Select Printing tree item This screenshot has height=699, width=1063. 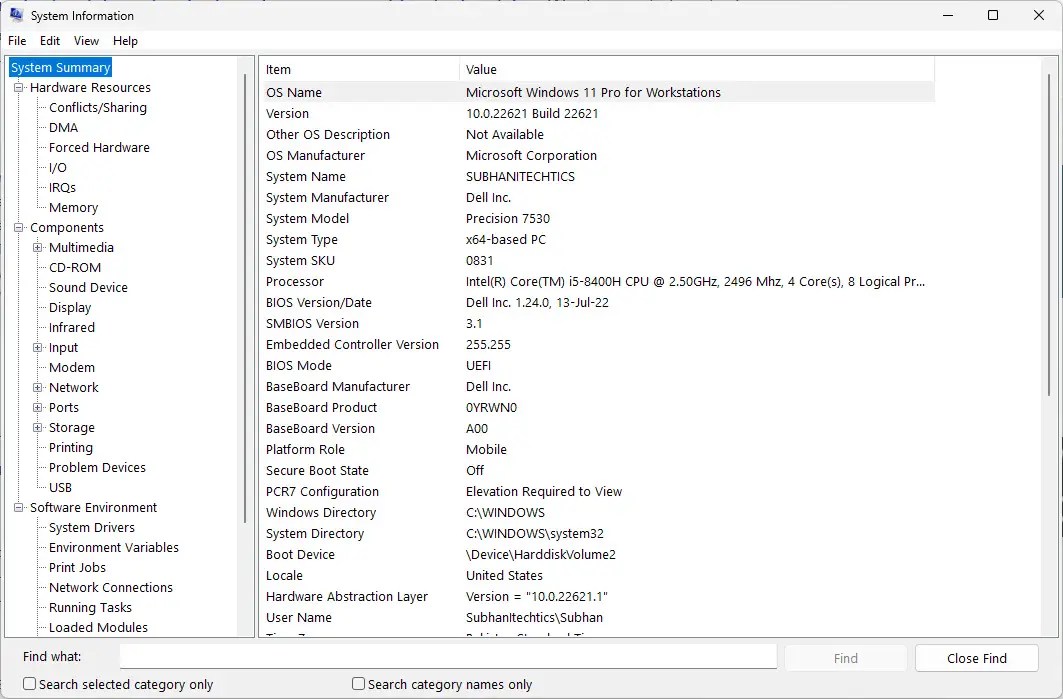(71, 447)
